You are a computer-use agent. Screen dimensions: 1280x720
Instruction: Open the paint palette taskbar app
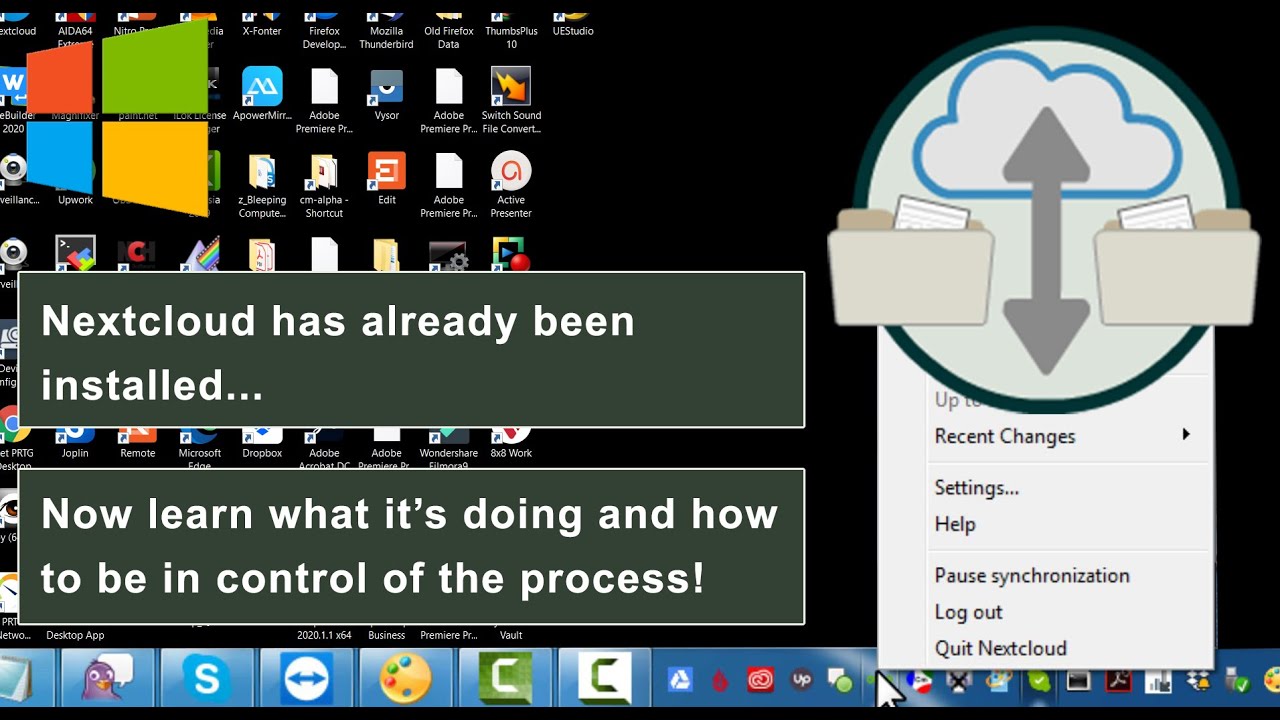coord(405,680)
